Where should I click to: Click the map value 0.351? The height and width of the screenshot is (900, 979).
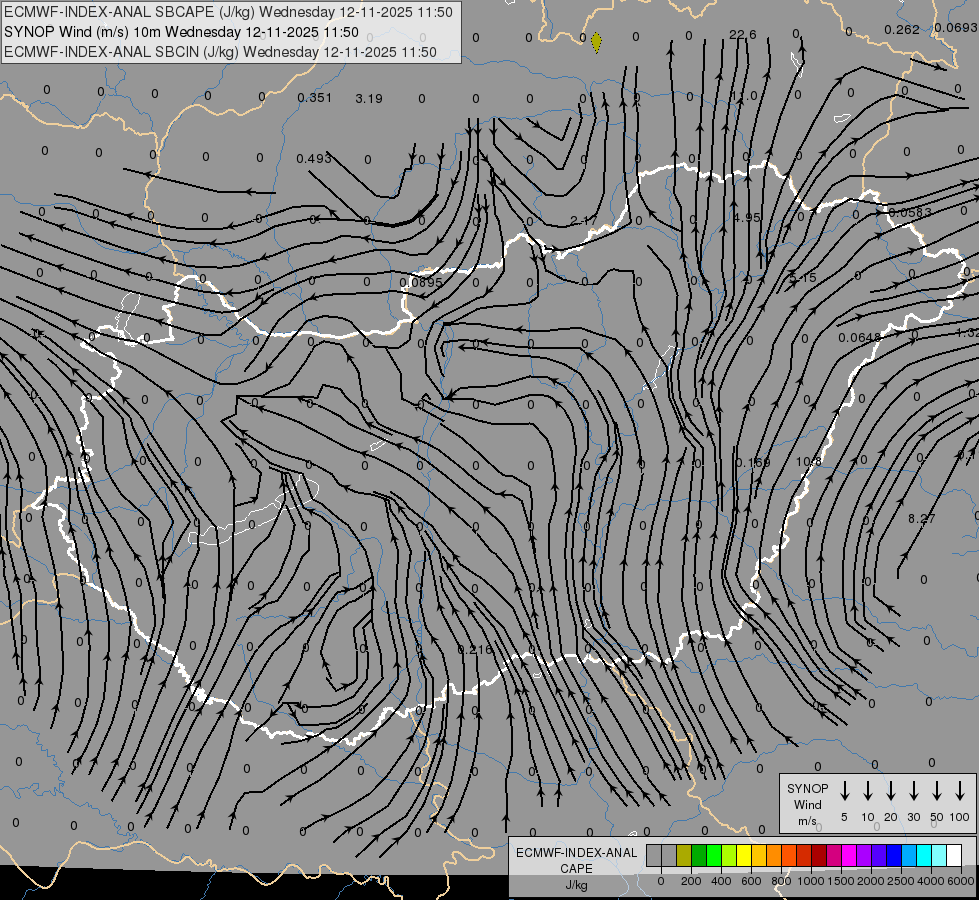pyautogui.click(x=315, y=97)
